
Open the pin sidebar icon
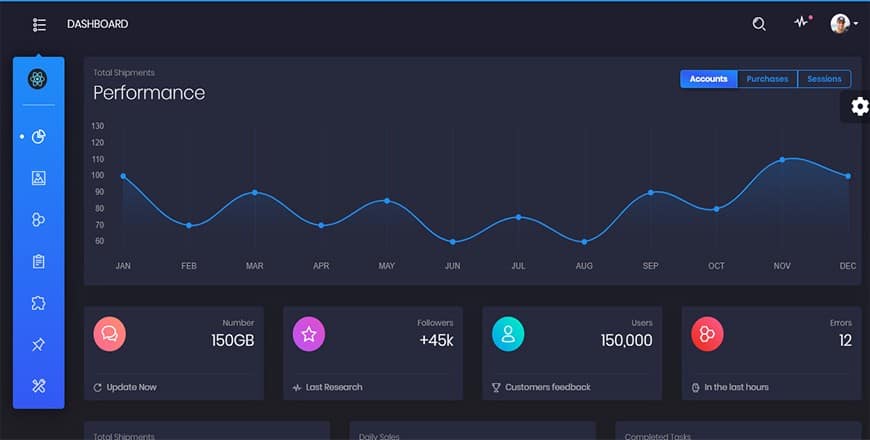38,345
